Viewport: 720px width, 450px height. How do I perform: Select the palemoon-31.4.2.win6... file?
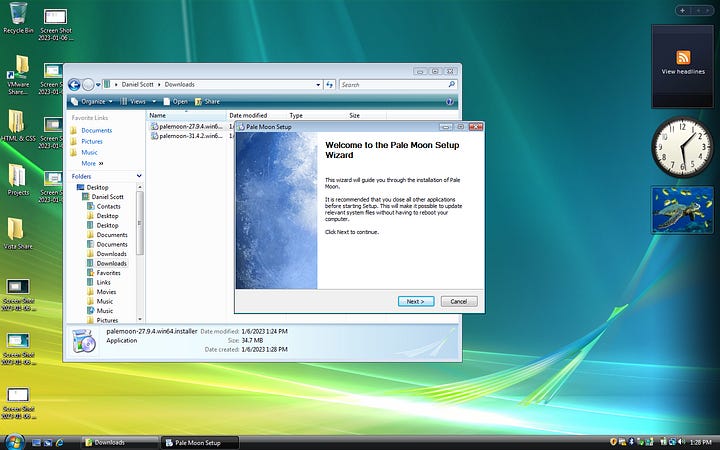pos(187,136)
